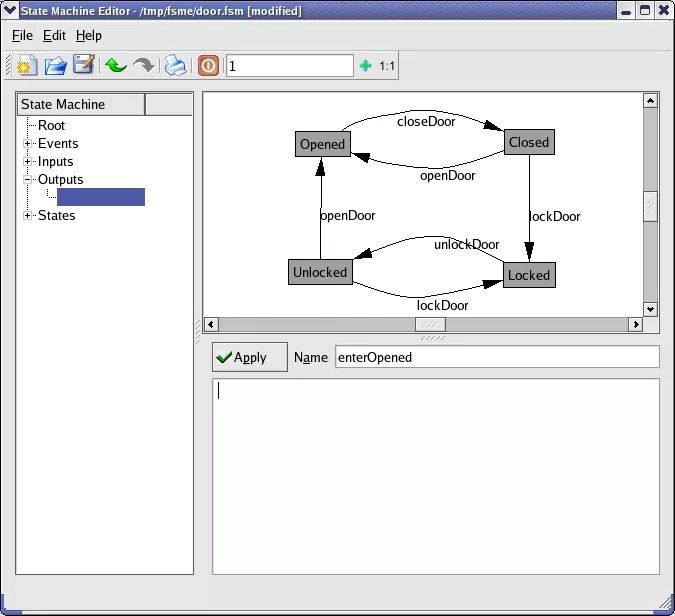Click lockDoor label below Unlocked-Locked arrow
Viewport: 675px width, 616px height.
click(443, 305)
